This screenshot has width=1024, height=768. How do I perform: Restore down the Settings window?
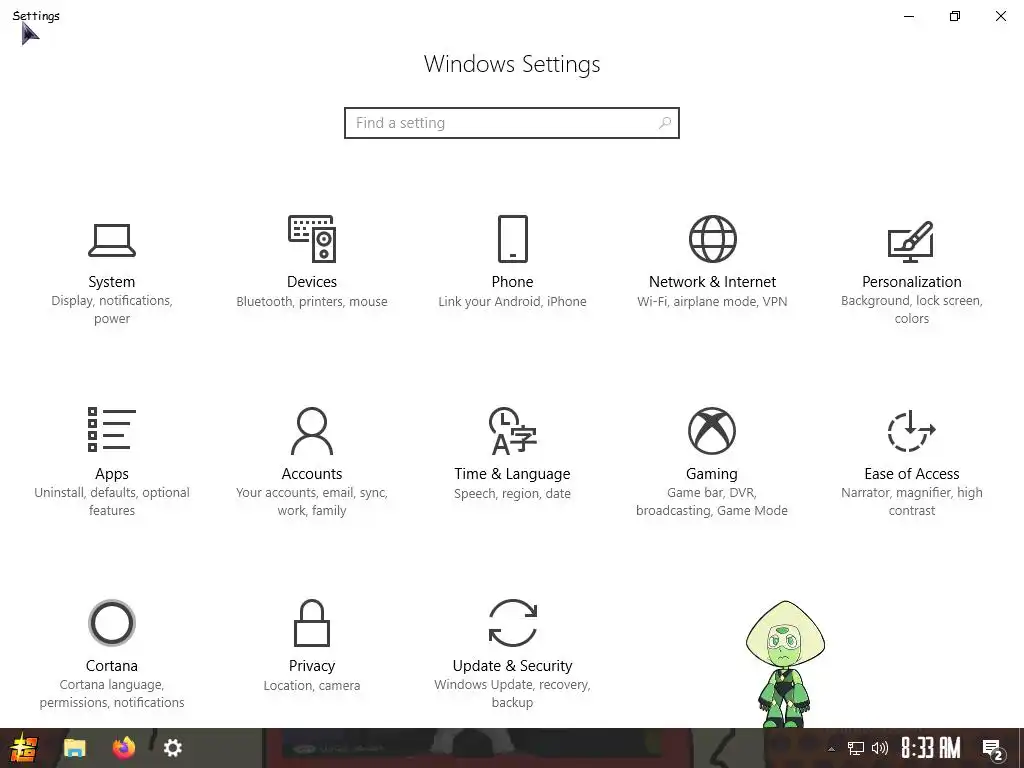[955, 16]
